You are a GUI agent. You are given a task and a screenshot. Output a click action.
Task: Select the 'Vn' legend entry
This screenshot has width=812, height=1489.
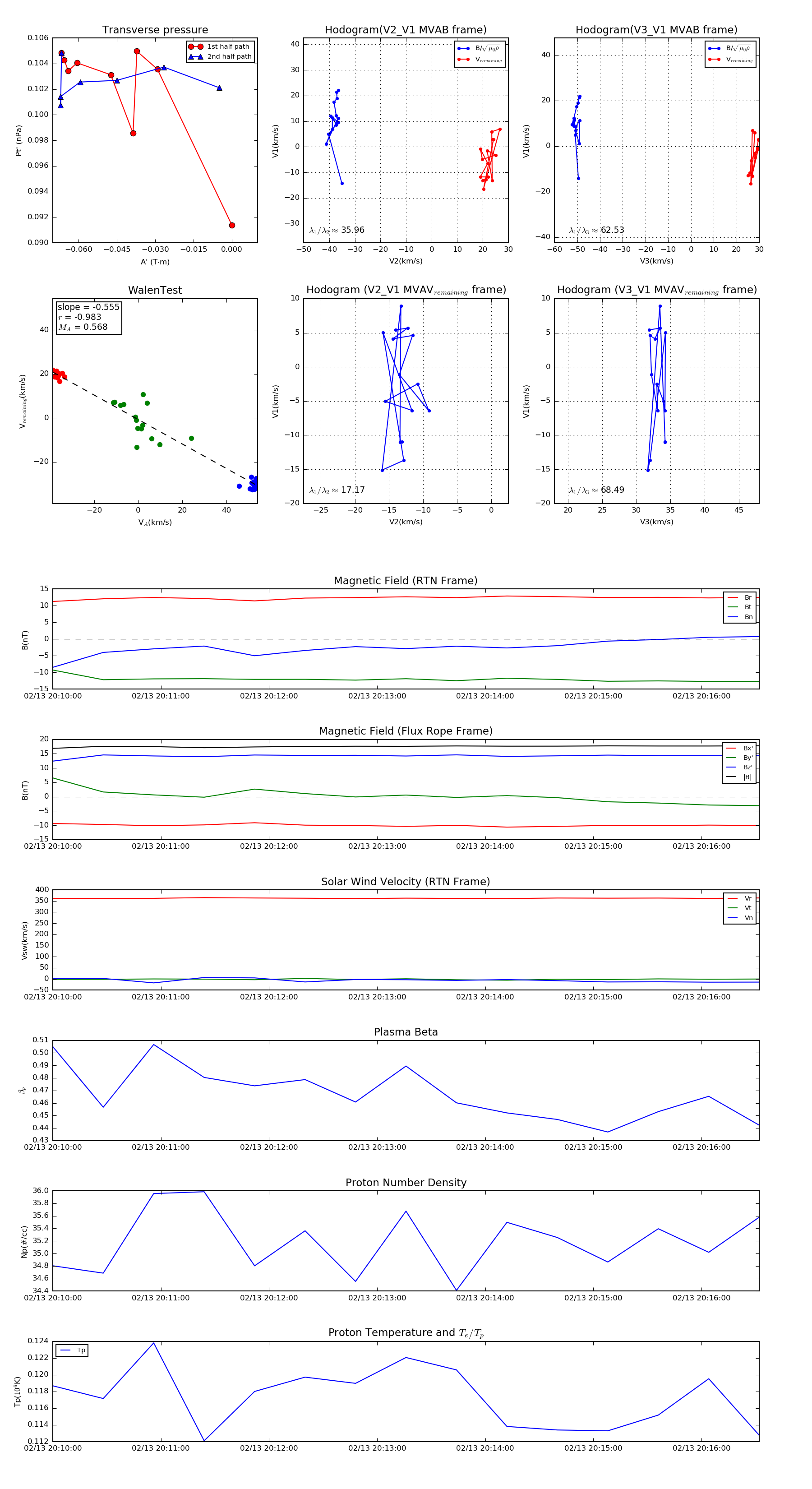tap(740, 918)
